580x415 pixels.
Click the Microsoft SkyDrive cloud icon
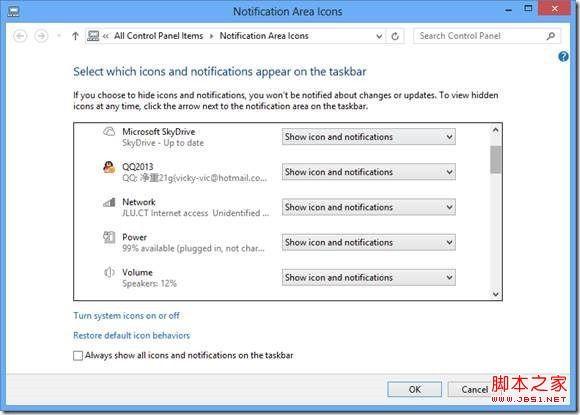(x=109, y=132)
